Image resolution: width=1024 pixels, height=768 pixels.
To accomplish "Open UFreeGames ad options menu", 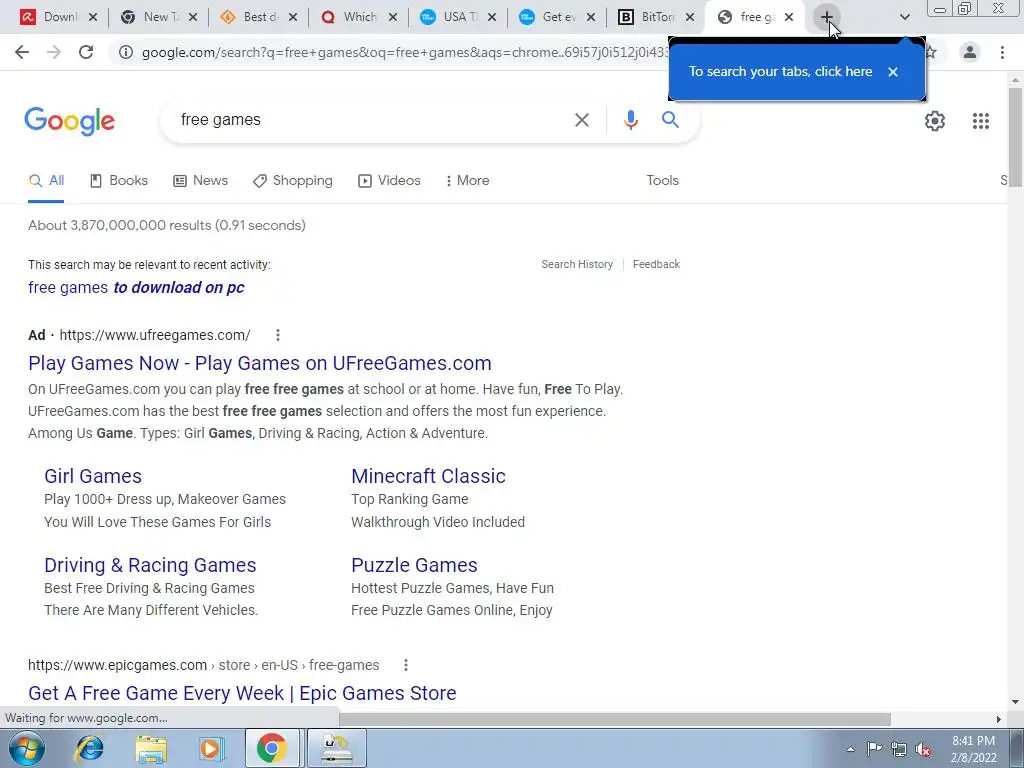I will (278, 335).
